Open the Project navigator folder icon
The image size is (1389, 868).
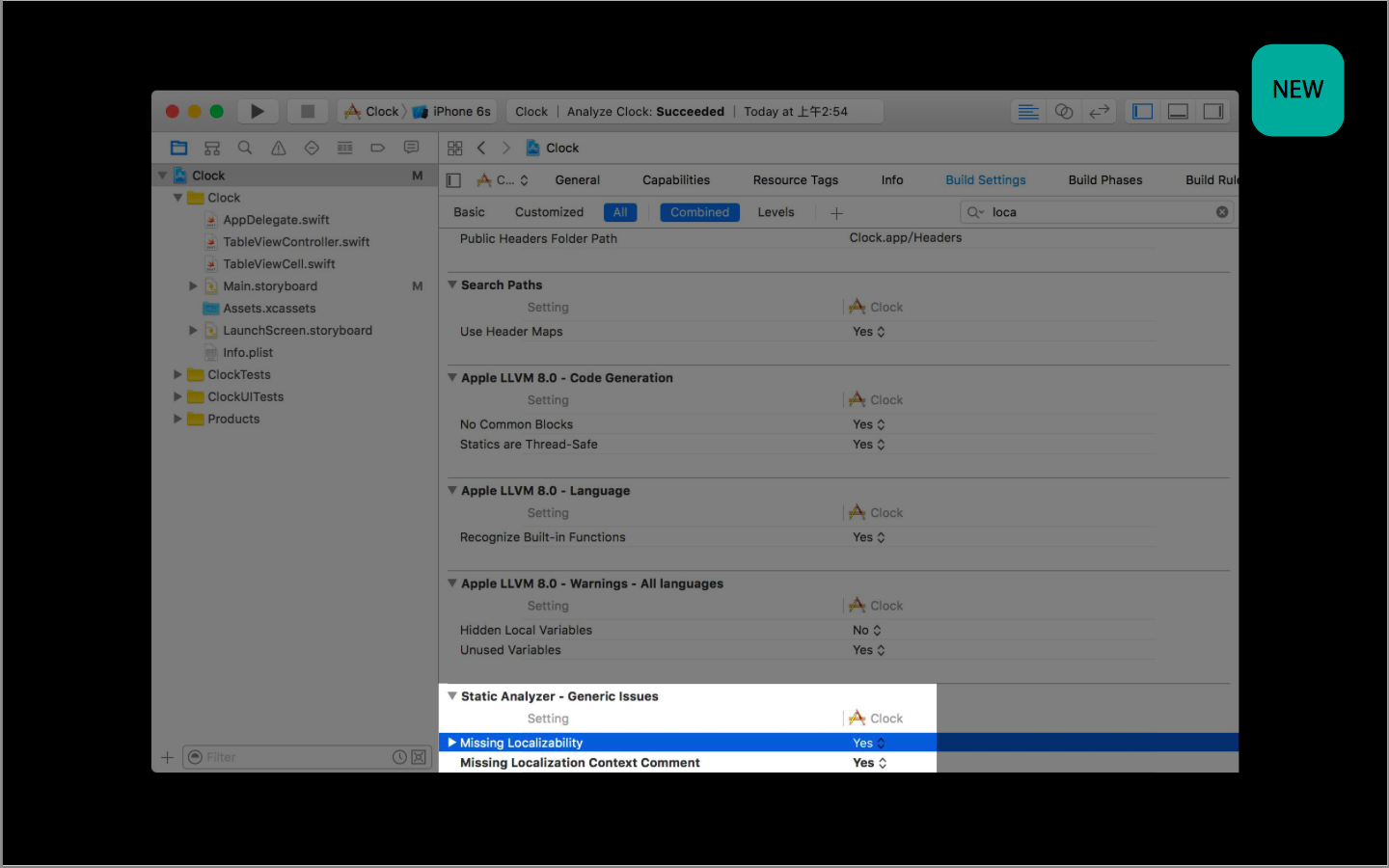coord(178,148)
